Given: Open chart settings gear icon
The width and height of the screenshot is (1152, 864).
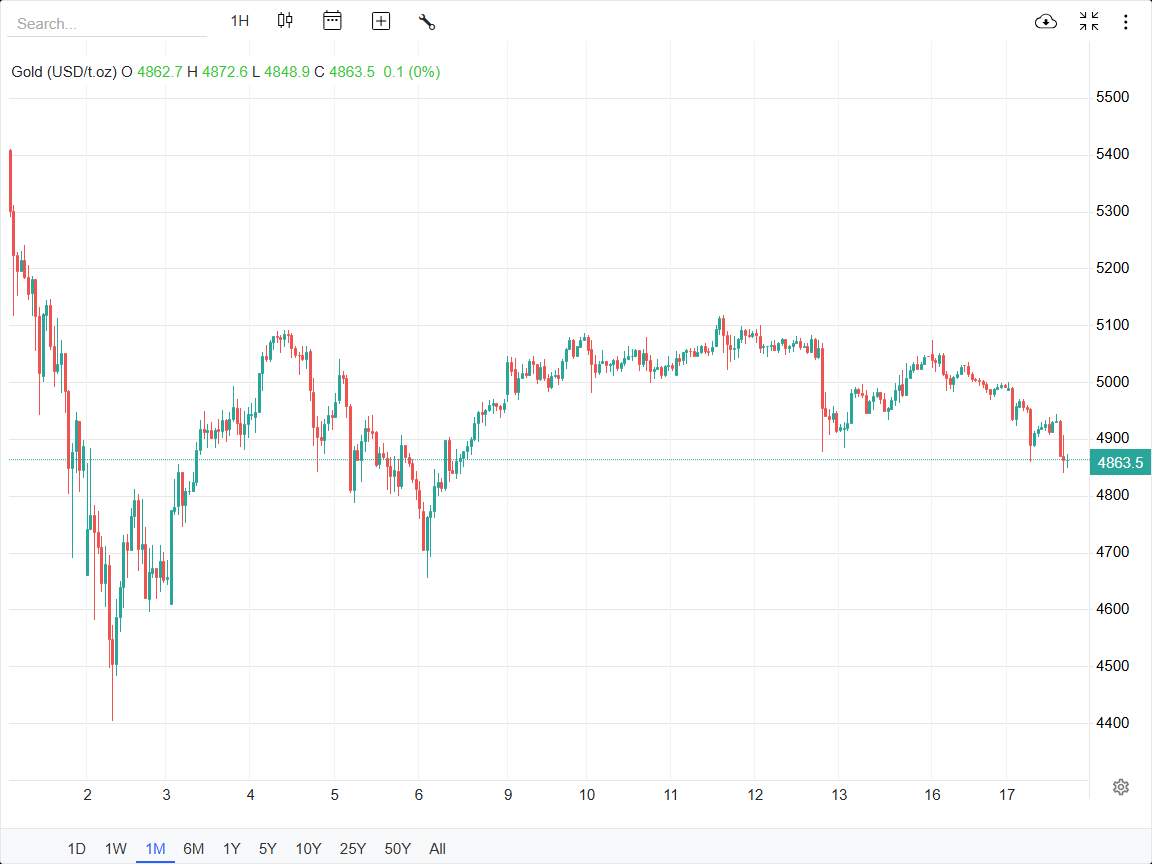Looking at the screenshot, I should click(1121, 787).
